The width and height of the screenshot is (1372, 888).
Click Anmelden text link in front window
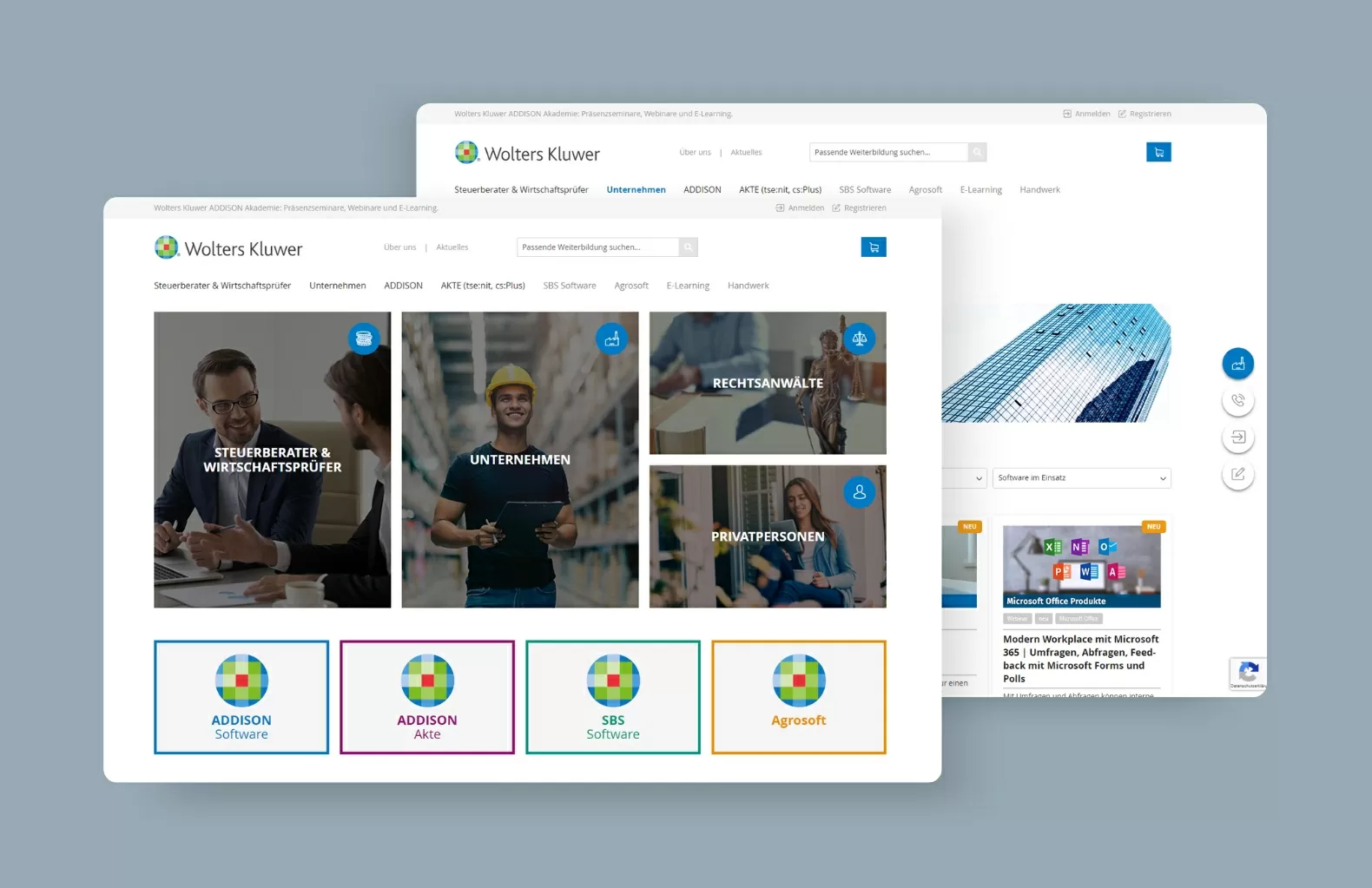pos(807,208)
